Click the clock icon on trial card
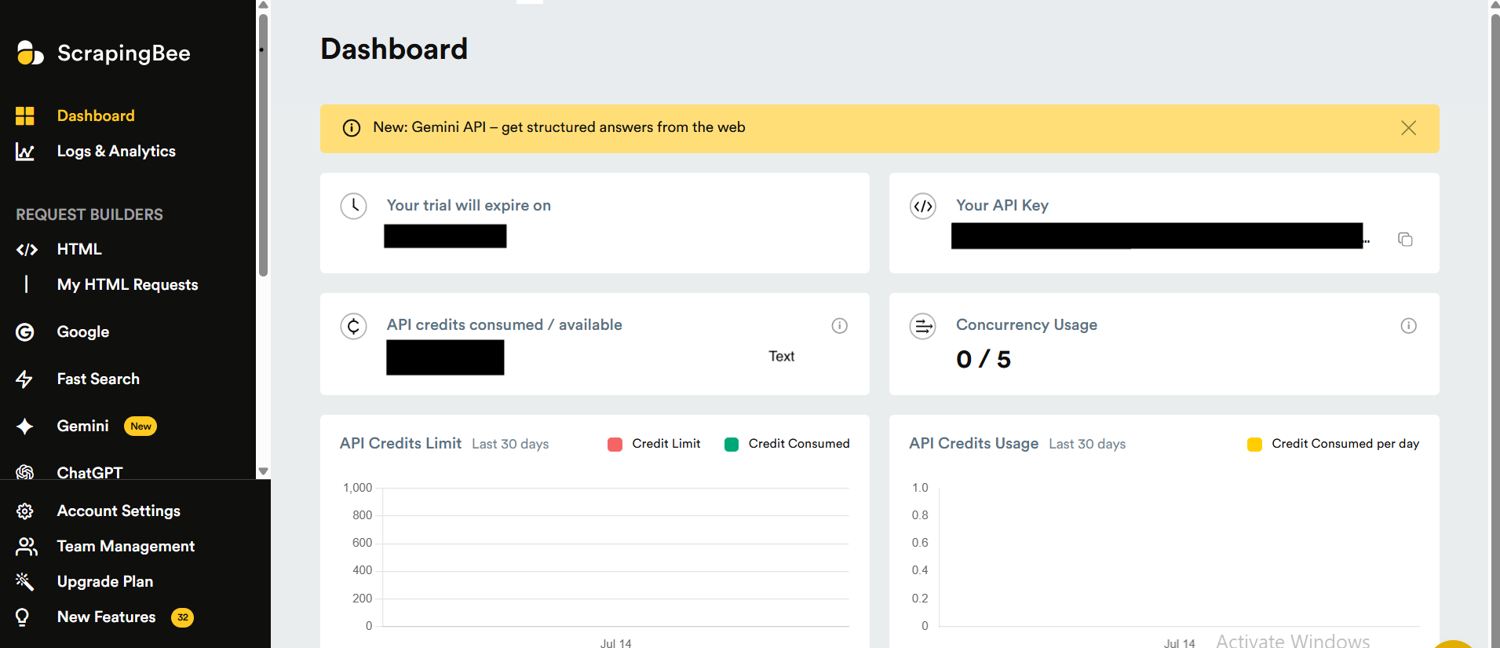Viewport: 1500px width, 648px height. click(353, 206)
